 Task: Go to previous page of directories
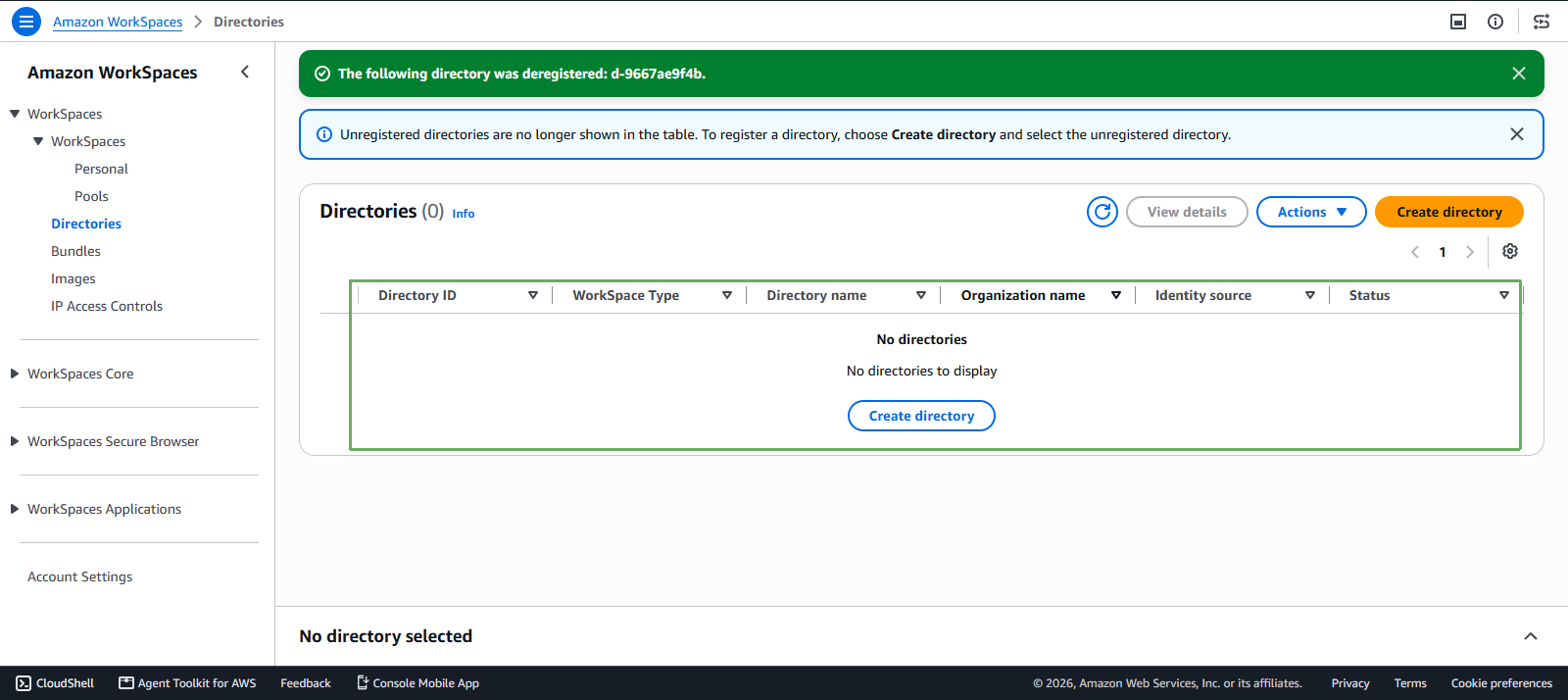[x=1415, y=252]
